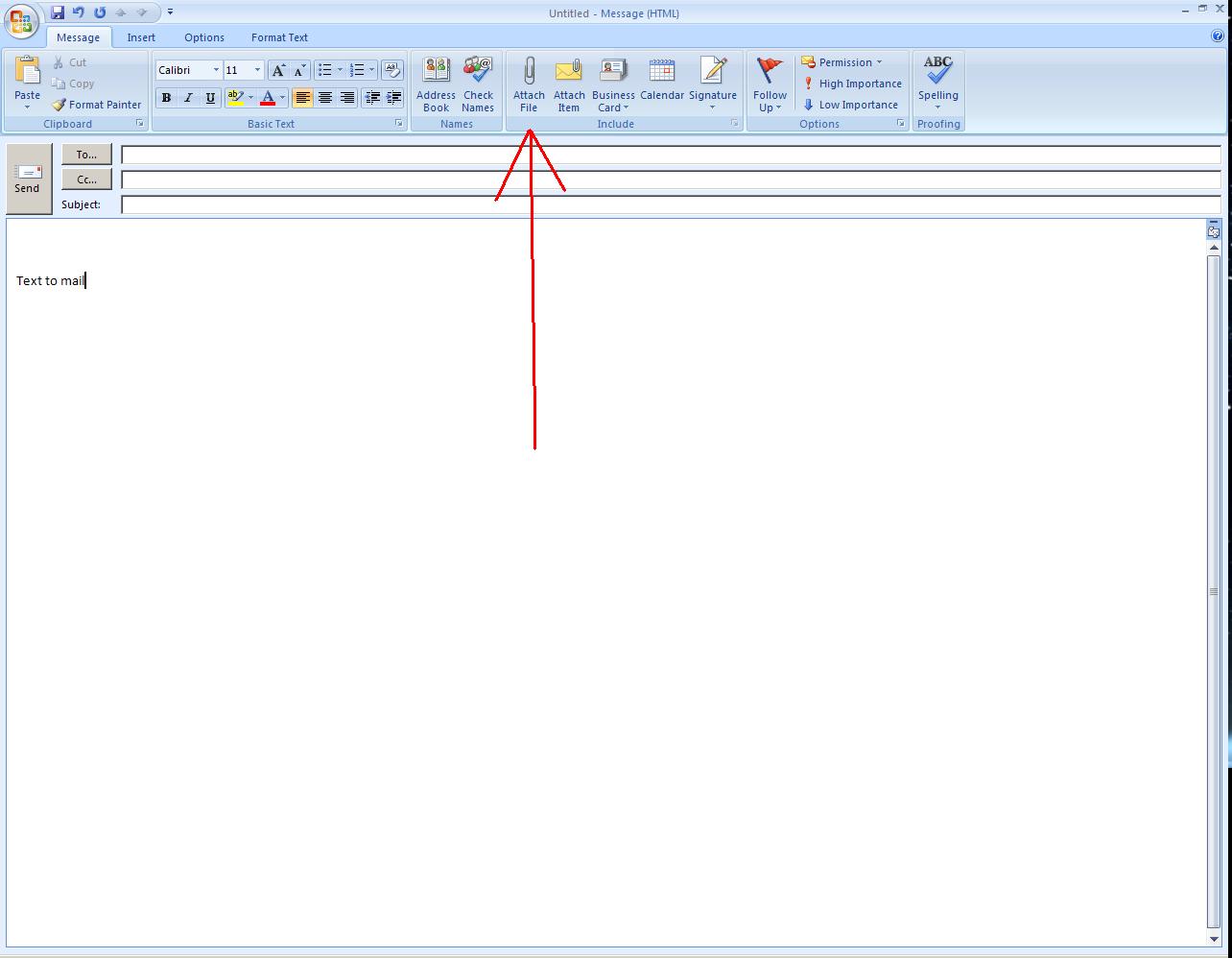Toggle italic formatting
This screenshot has height=958, width=1232.
pyautogui.click(x=188, y=98)
